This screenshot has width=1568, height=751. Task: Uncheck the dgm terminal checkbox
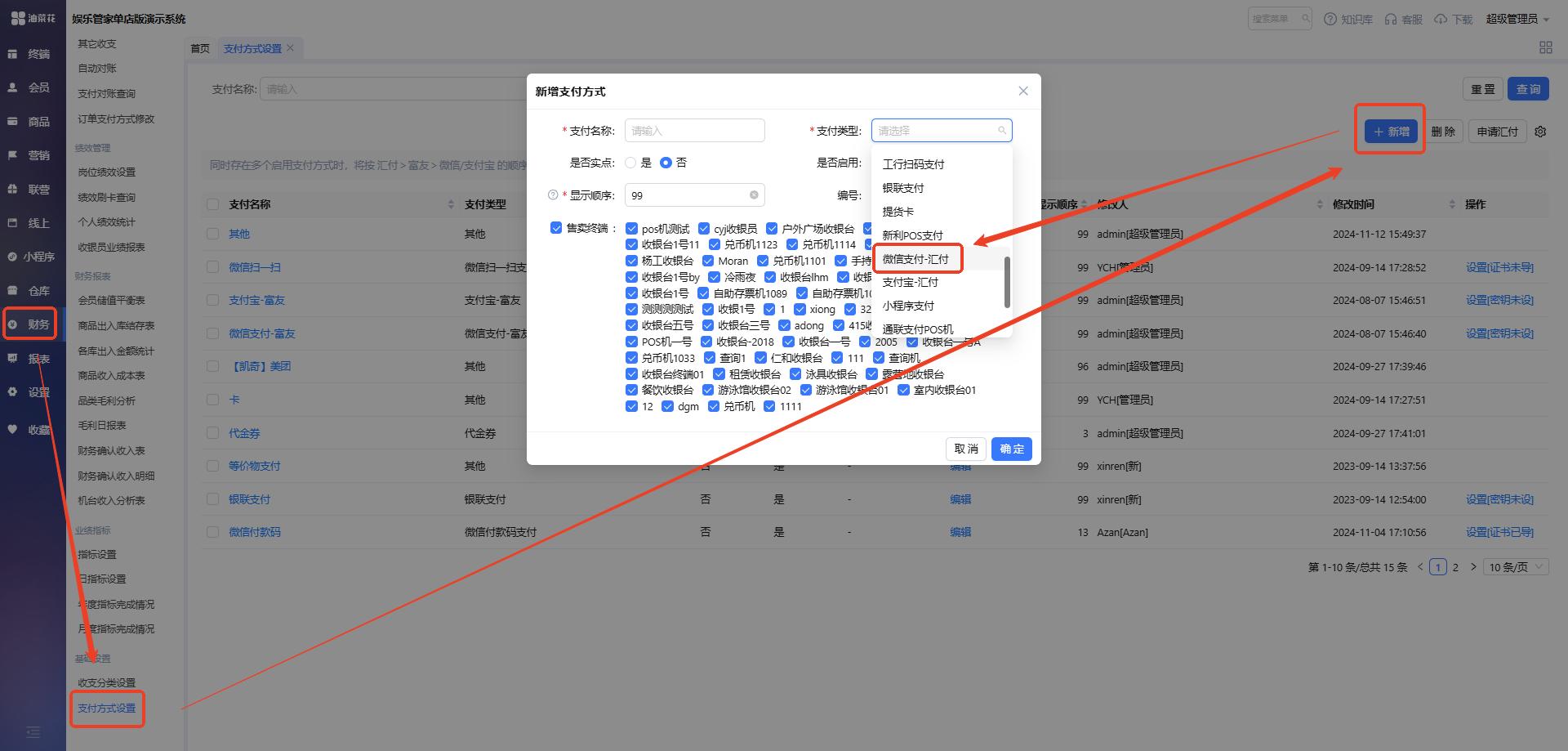point(667,406)
